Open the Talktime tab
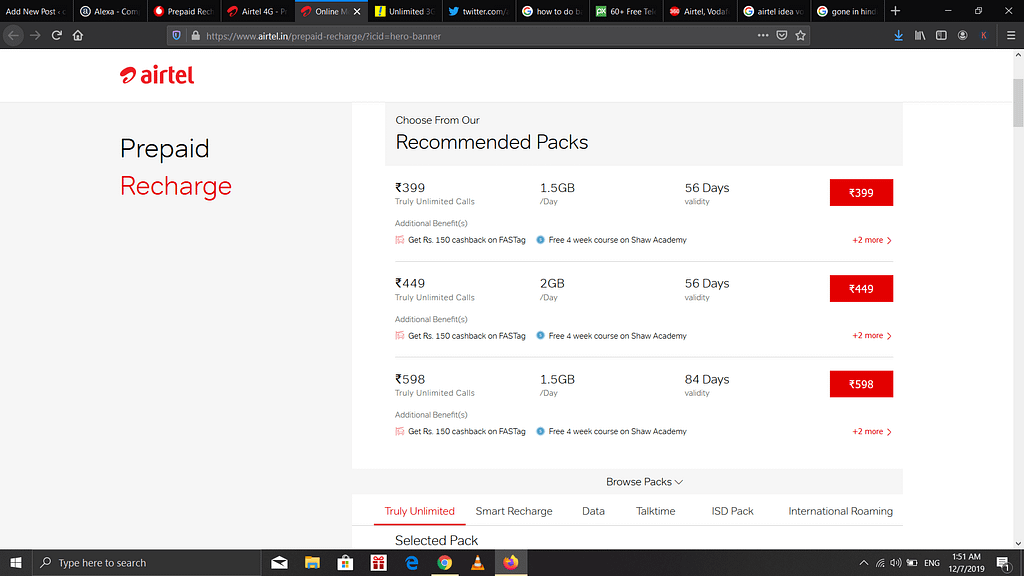The height and width of the screenshot is (576, 1024). point(655,511)
